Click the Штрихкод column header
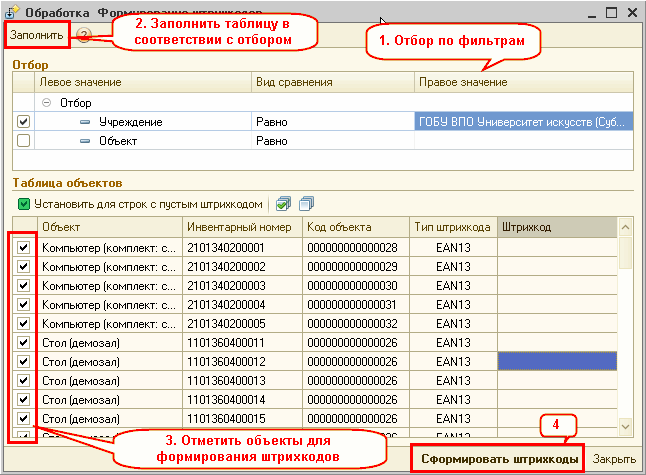Image resolution: width=646 pixels, height=475 pixels. [x=557, y=227]
